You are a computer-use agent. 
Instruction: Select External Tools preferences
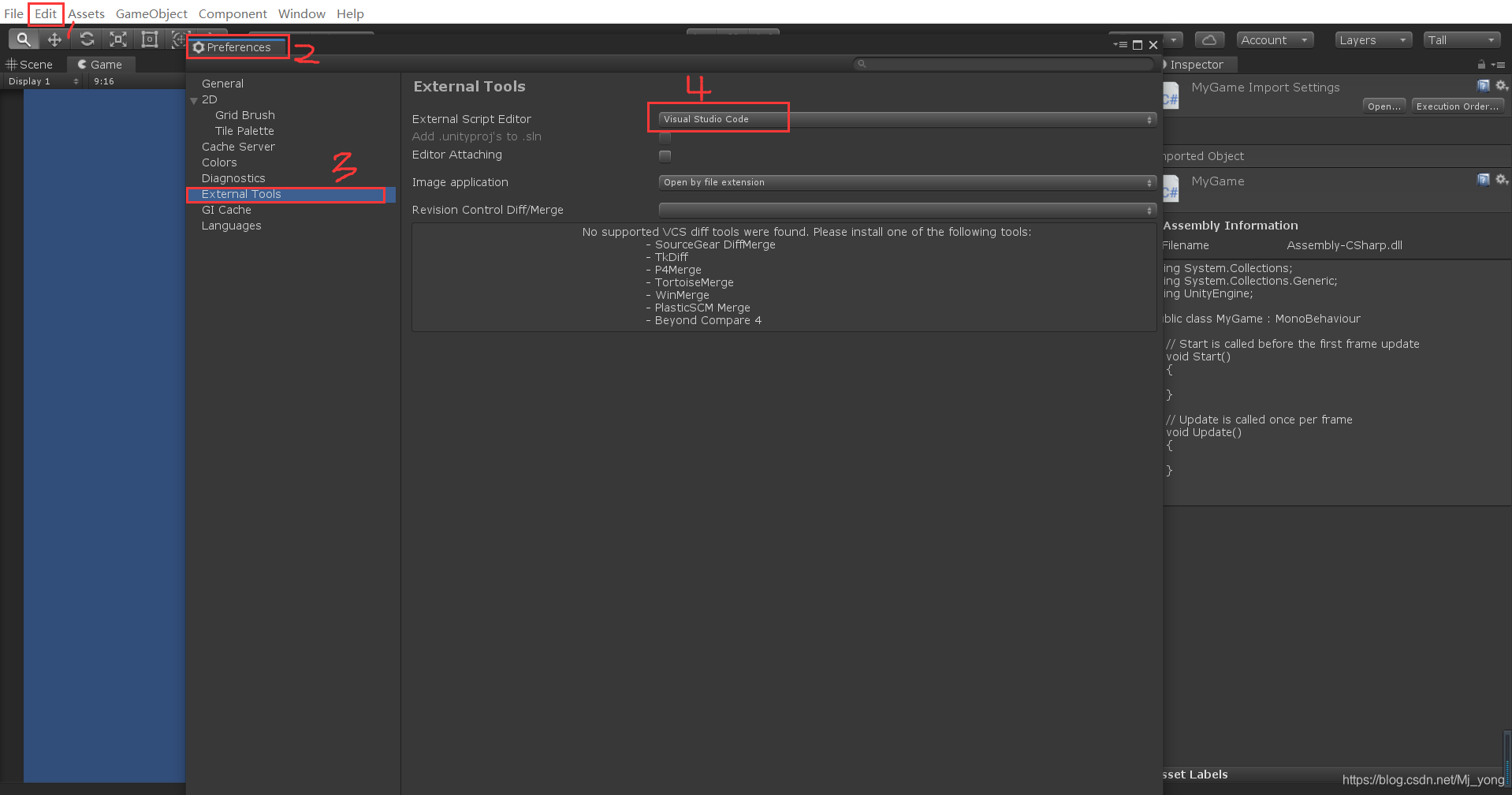coord(291,194)
